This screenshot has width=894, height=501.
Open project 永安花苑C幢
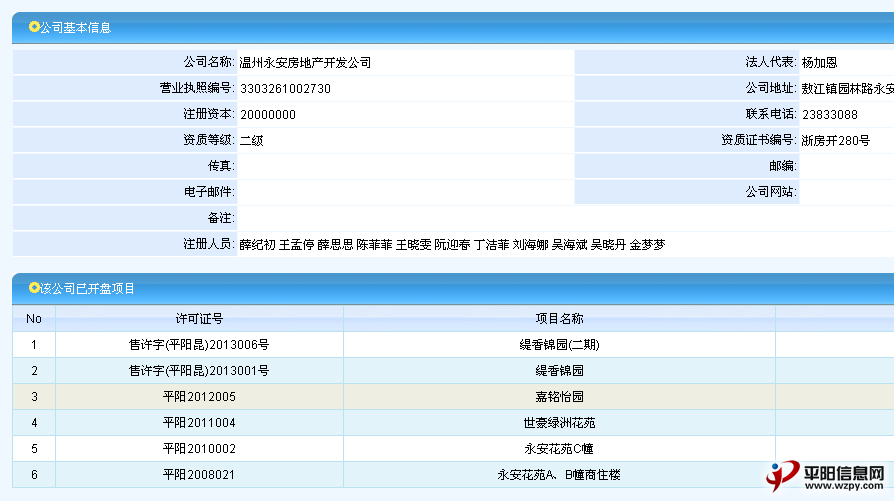(559, 449)
